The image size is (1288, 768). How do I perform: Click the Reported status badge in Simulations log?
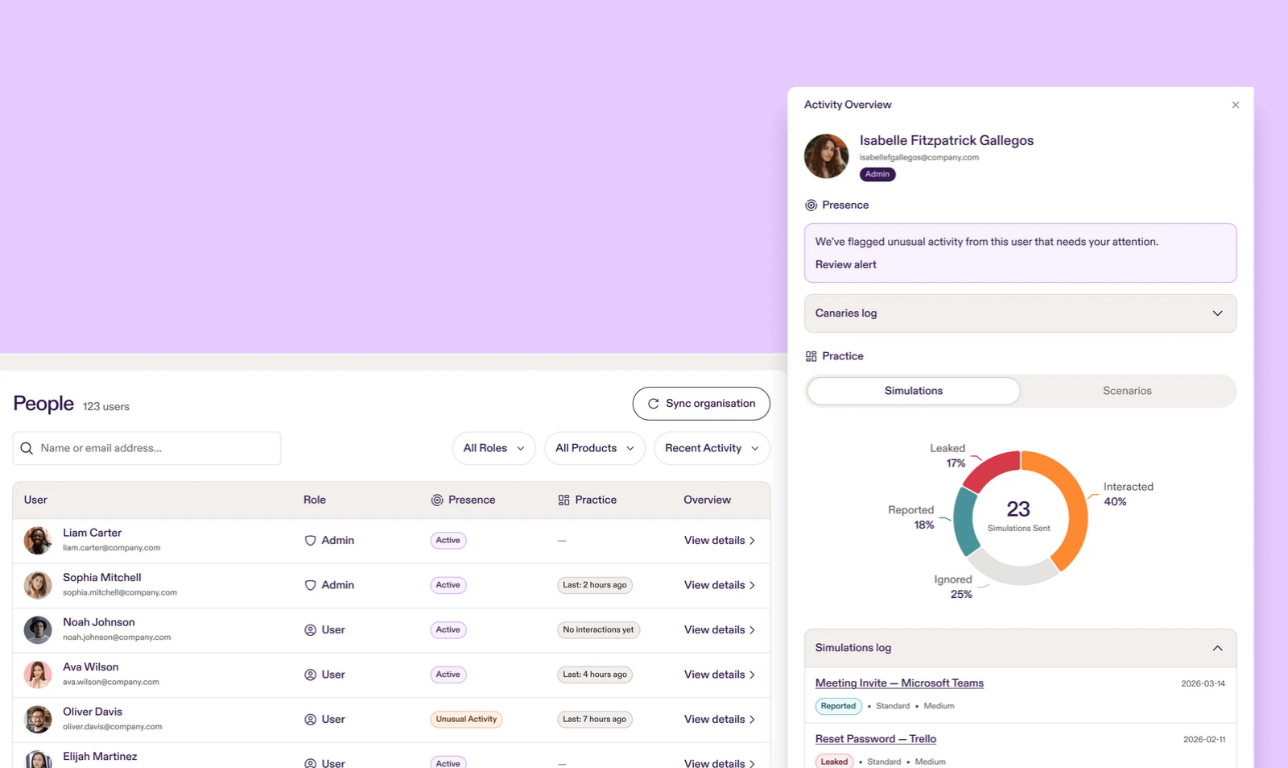(838, 706)
